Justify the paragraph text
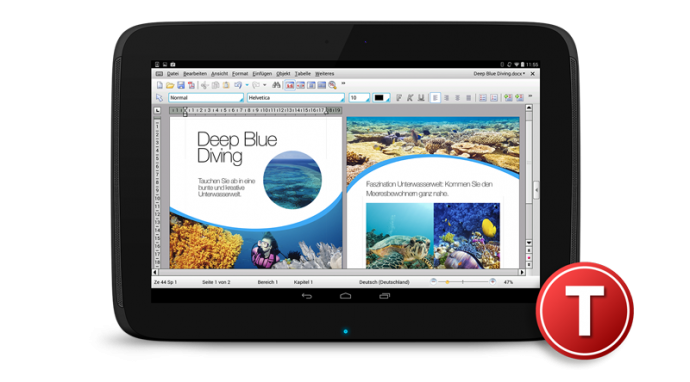This screenshot has height=382, width=690. 468,98
